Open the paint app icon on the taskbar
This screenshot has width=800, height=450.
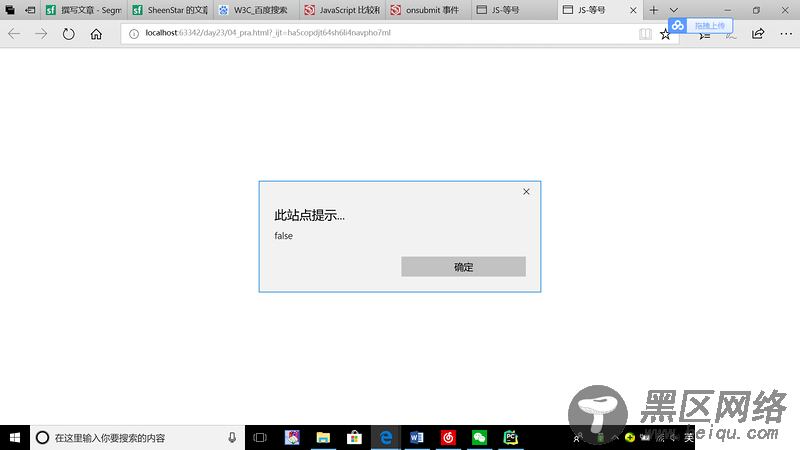pyautogui.click(x=292, y=438)
